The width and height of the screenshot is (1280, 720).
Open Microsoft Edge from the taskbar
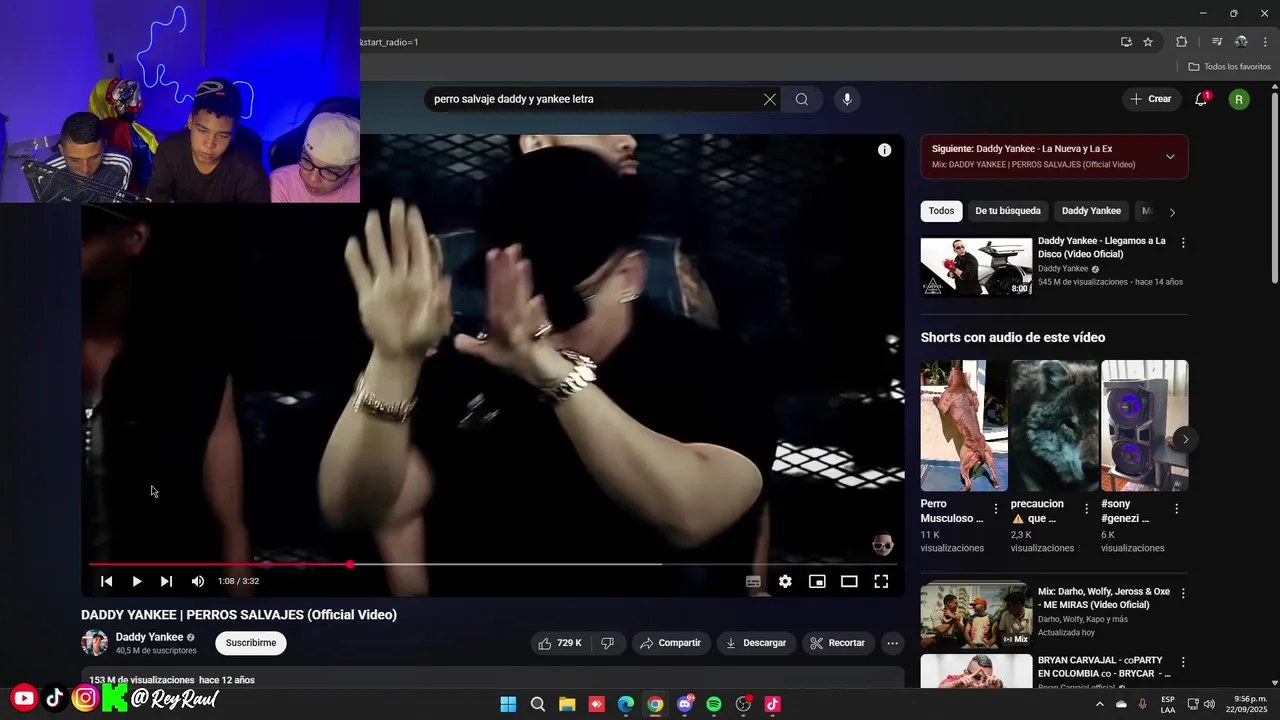(626, 704)
